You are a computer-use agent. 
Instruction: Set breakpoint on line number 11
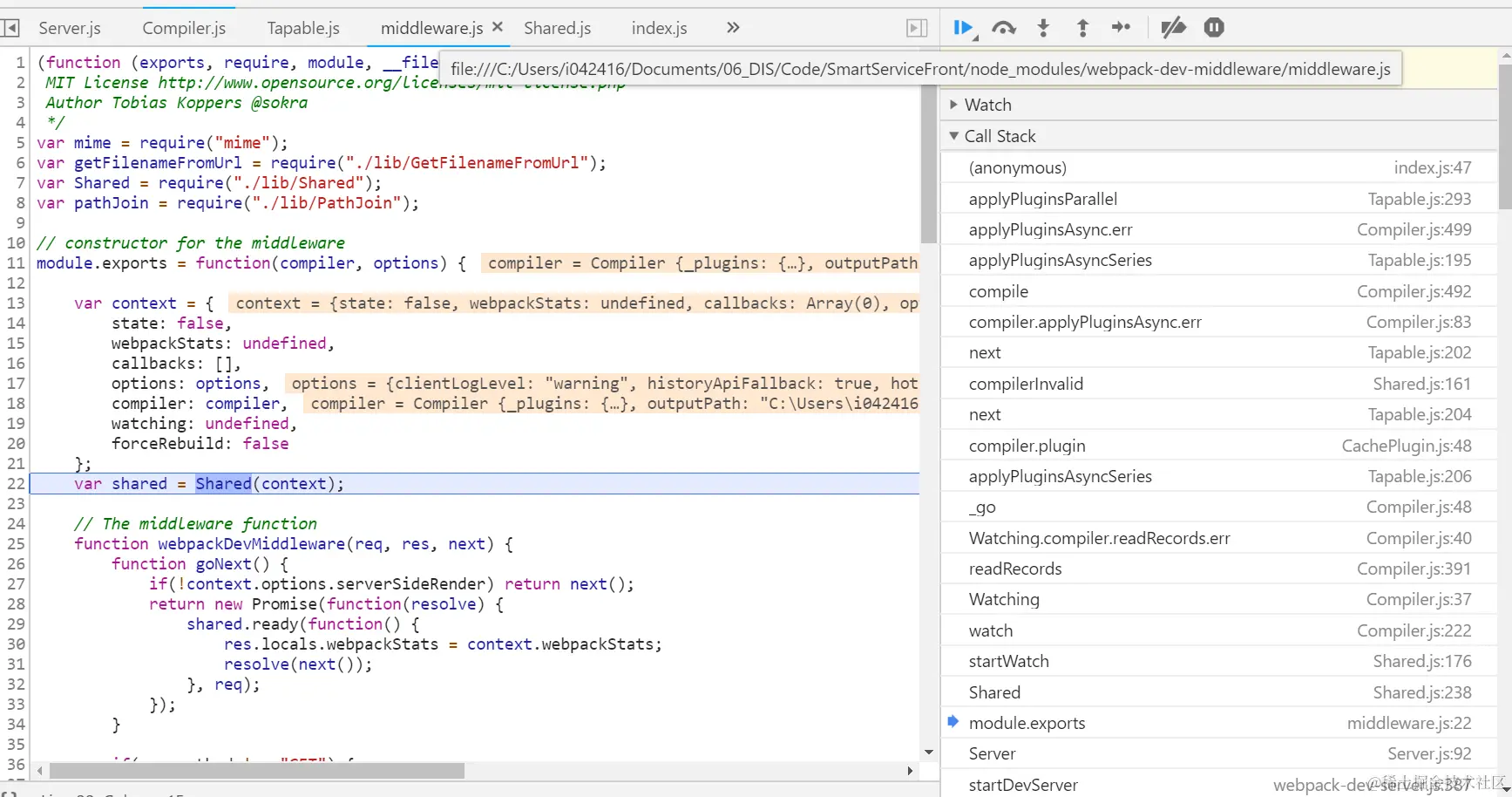click(16, 263)
